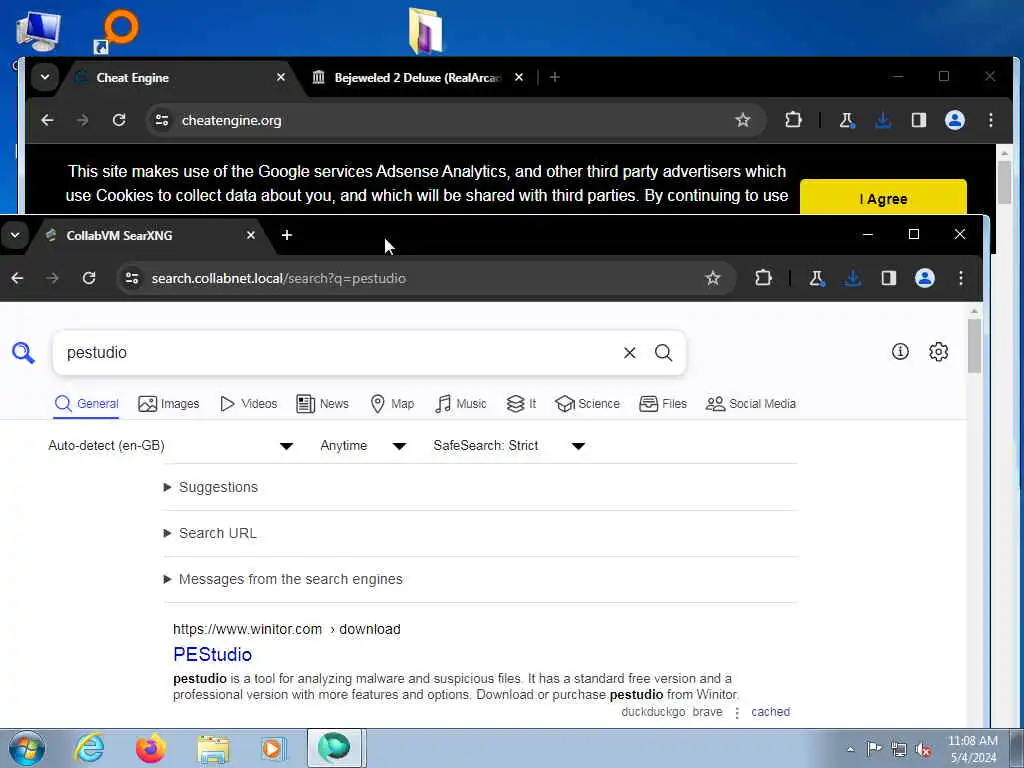Open the Auto-detect (en-GB) language dropdown

coord(171,446)
